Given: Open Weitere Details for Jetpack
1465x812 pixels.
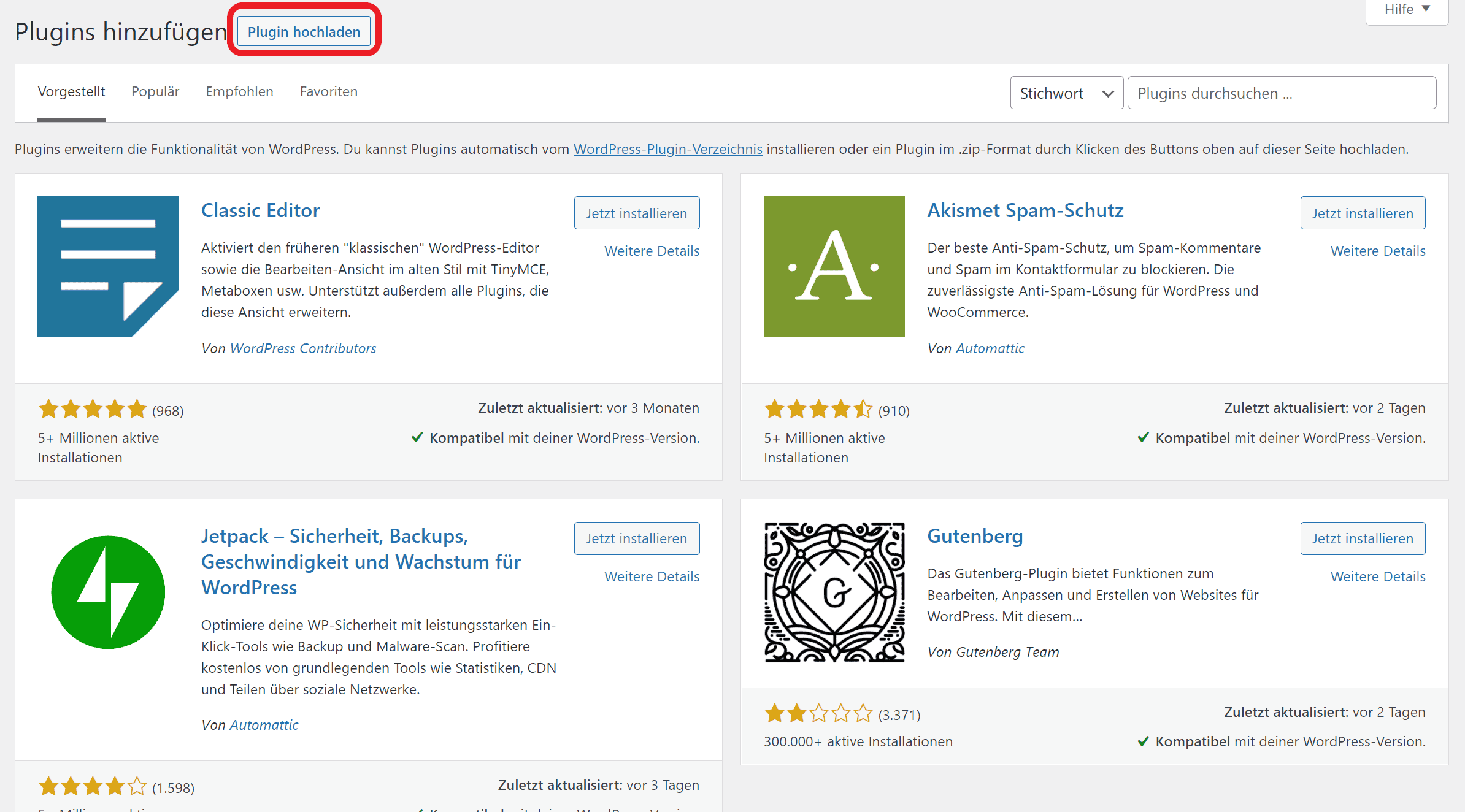Looking at the screenshot, I should 652,576.
